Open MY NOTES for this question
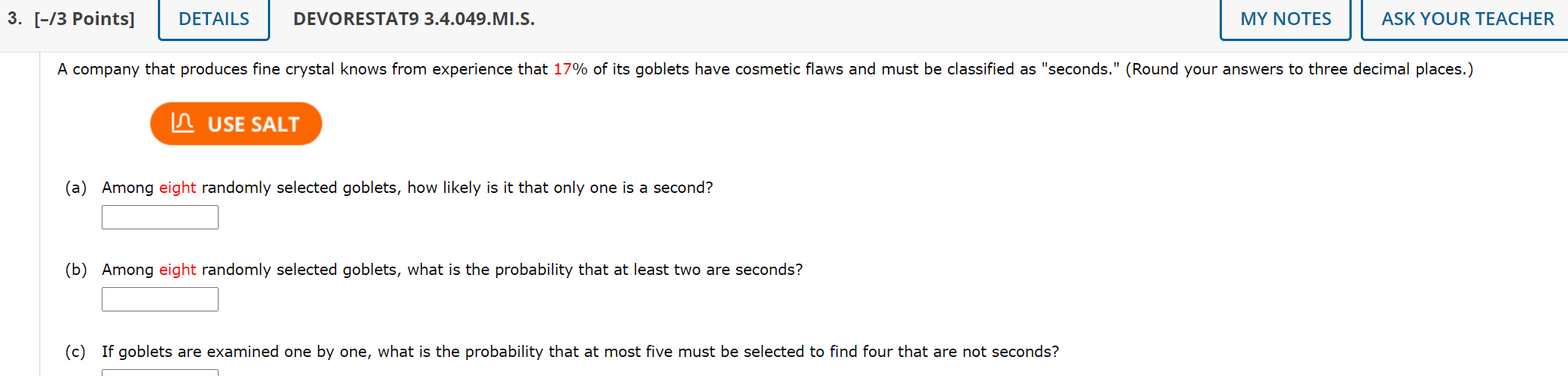Image resolution: width=1568 pixels, height=376 pixels. (x=1286, y=19)
